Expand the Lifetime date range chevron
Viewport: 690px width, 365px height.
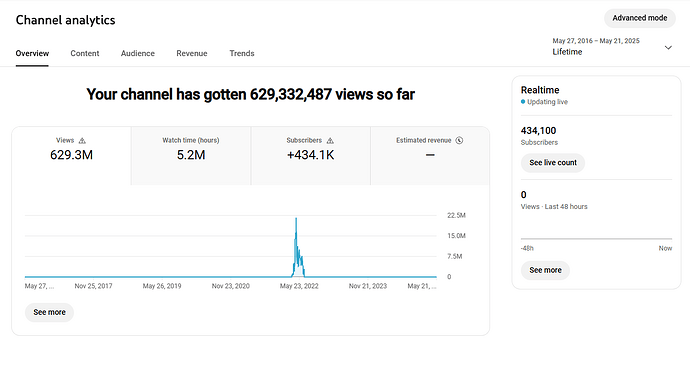coord(668,48)
